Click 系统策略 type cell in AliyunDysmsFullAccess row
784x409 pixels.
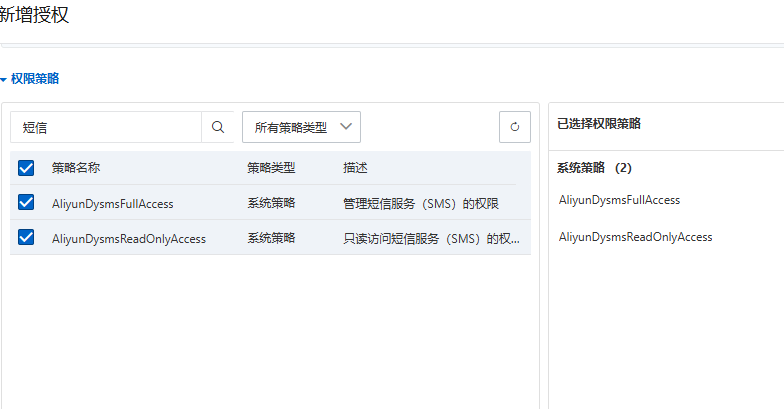(271, 203)
